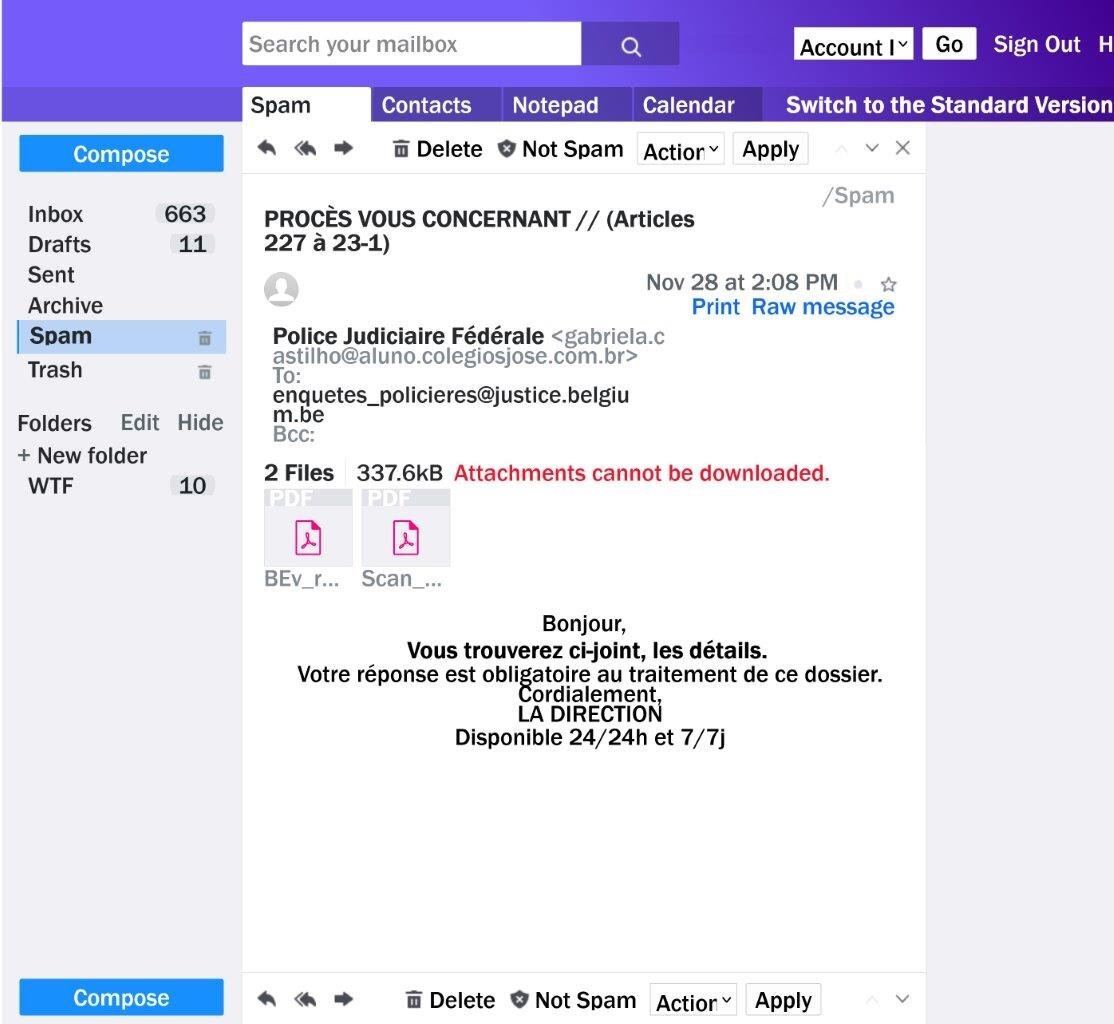The image size is (1114, 1024).
Task: Expand the bottom Action dropdown
Action: (693, 1001)
